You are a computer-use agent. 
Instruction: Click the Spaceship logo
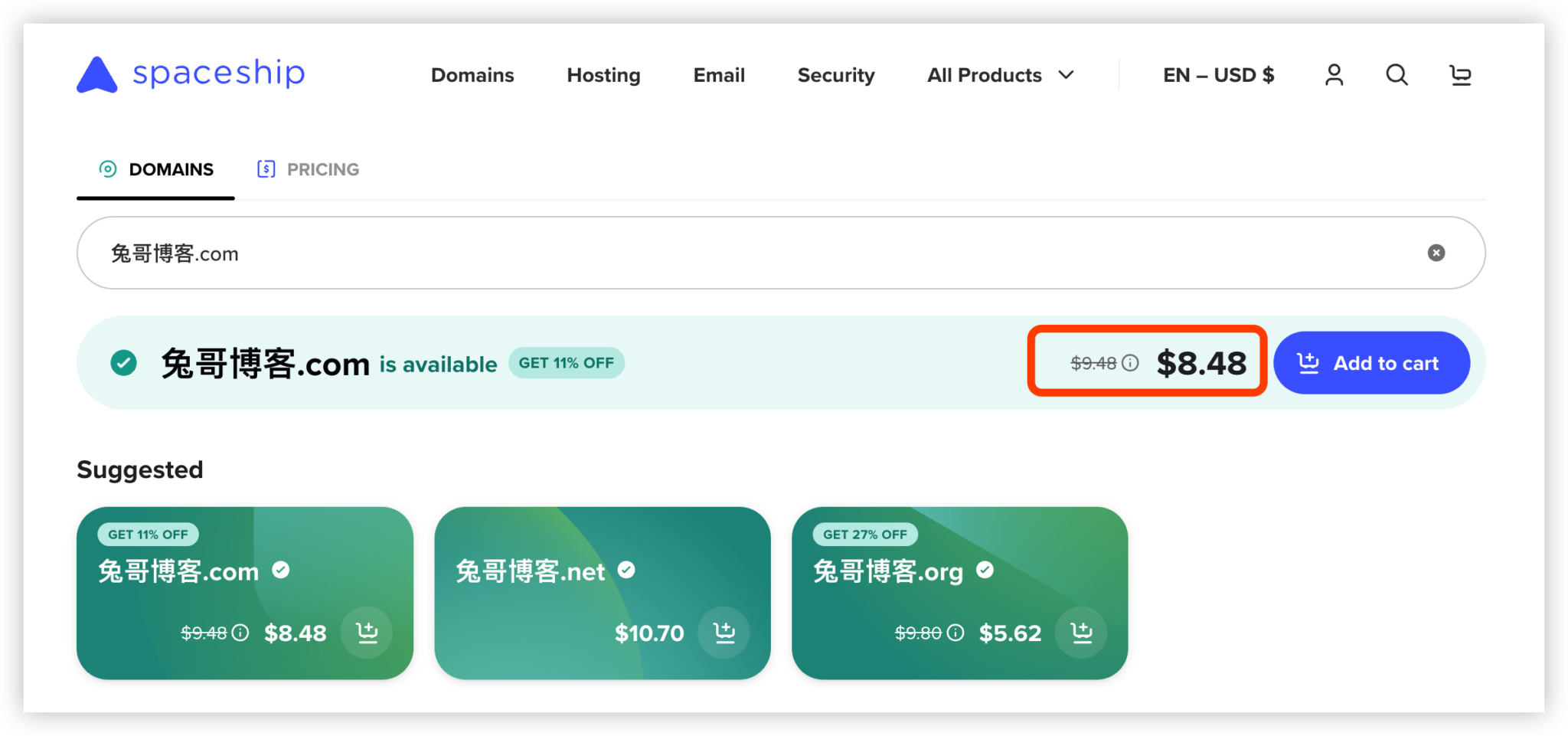(191, 74)
